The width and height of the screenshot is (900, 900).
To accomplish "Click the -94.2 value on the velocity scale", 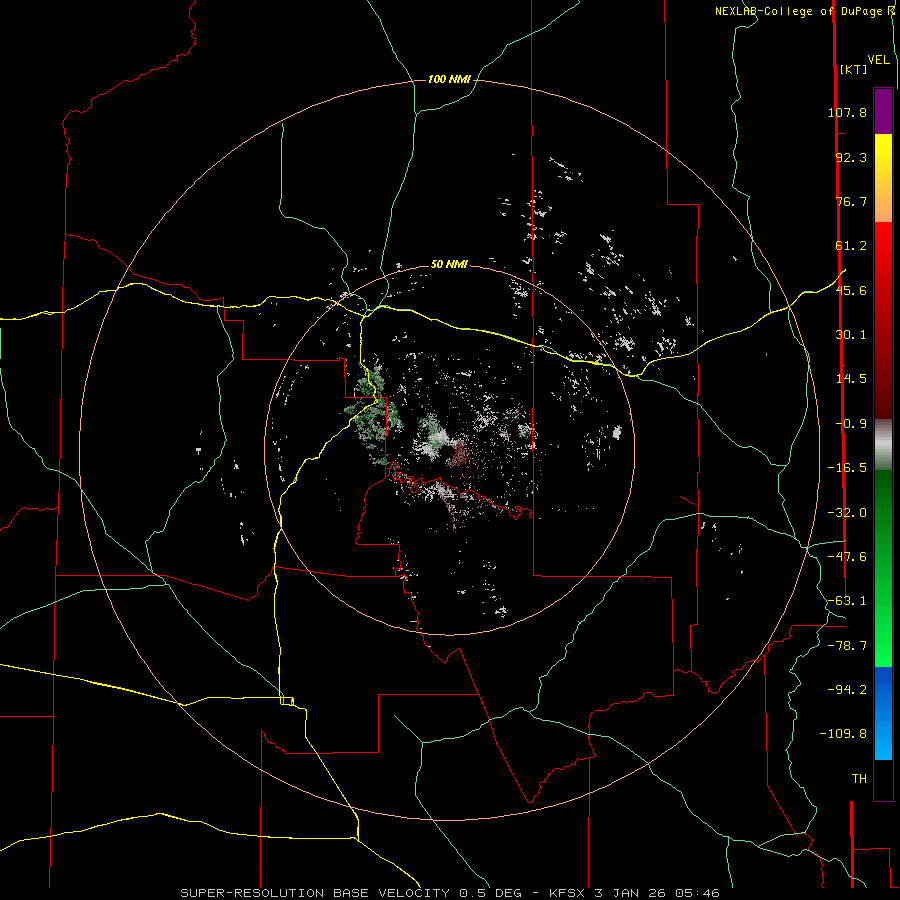I will (847, 689).
